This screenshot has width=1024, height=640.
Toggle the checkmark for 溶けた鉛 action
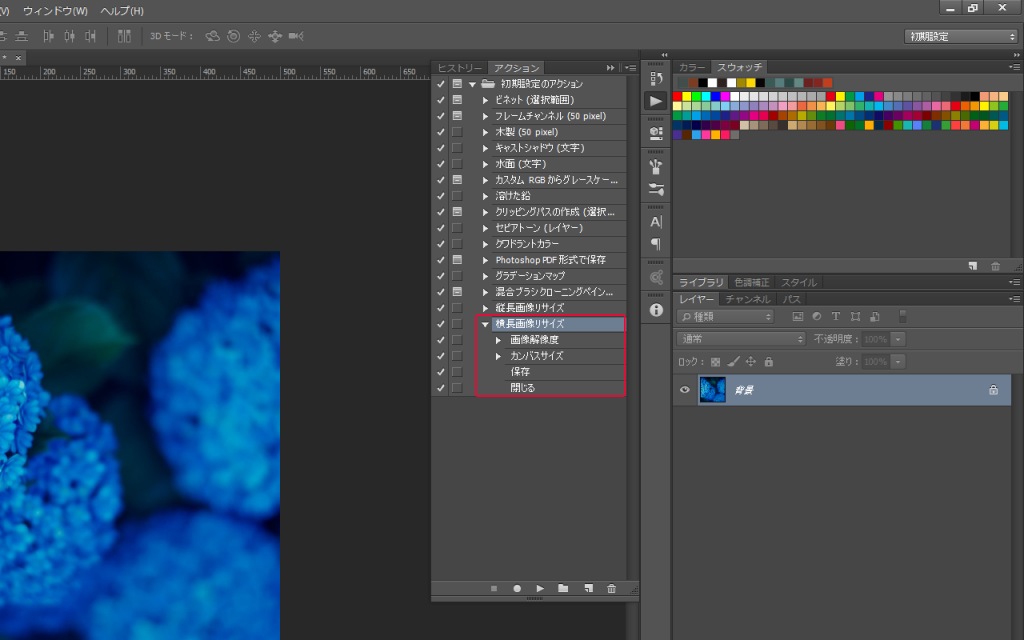[x=441, y=196]
